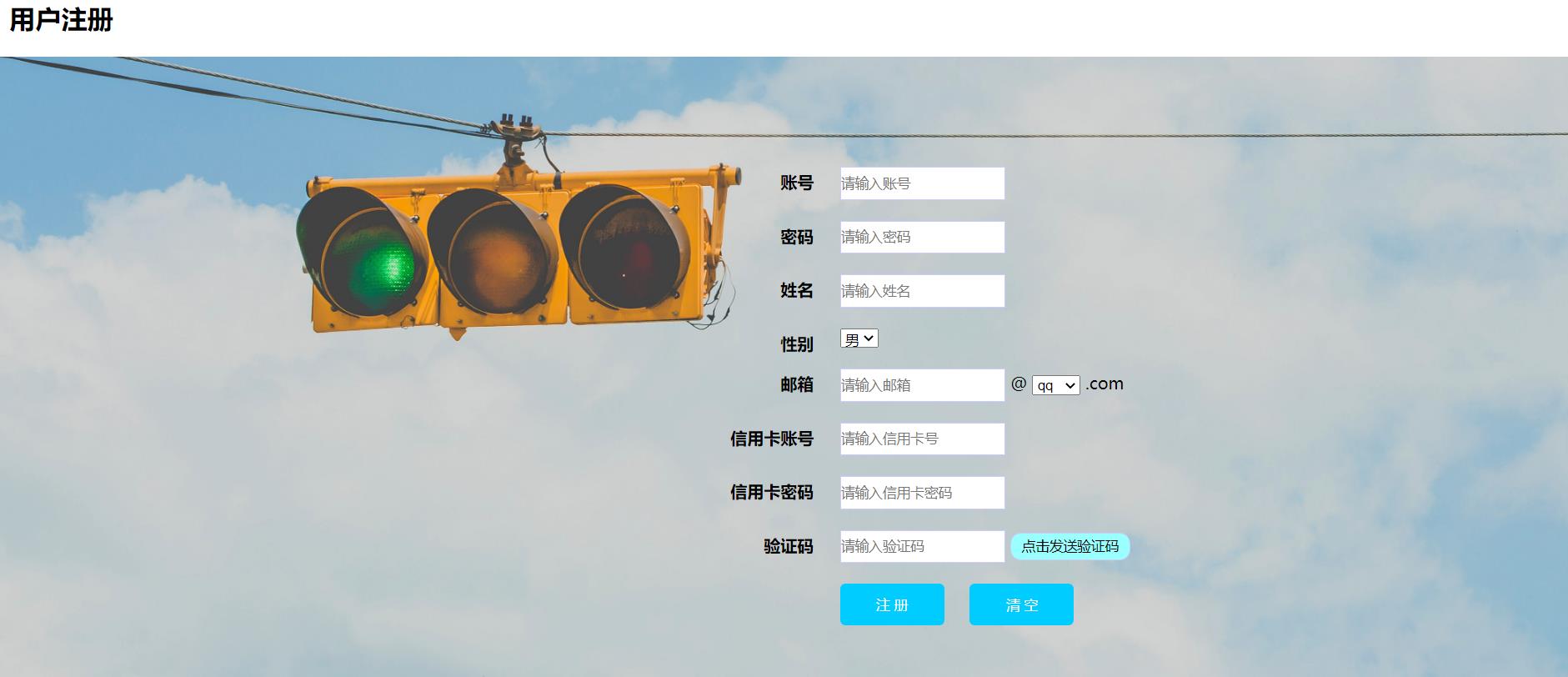Select the 姓名 name input box
This screenshot has width=1568, height=677.
[922, 291]
